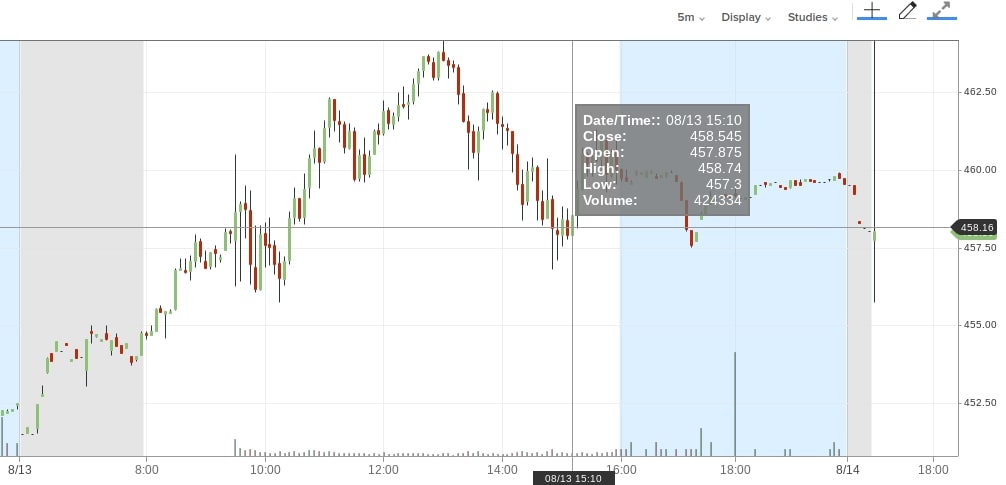
Task: Click the Date/Time info tooltip box
Action: coord(661,160)
